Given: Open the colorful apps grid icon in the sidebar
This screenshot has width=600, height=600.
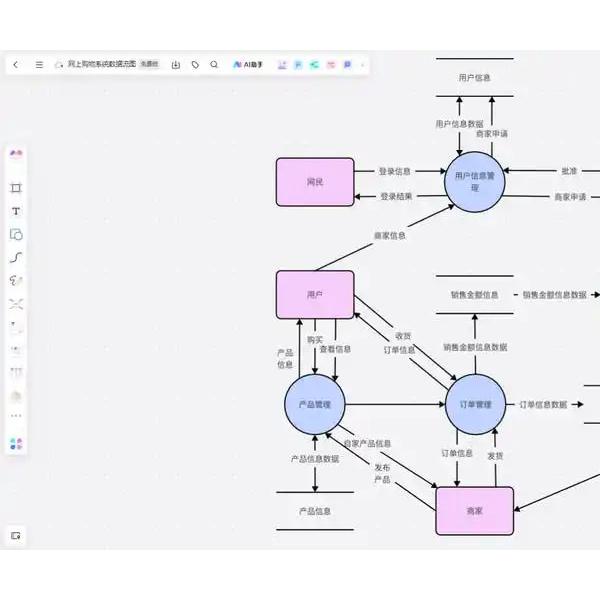Looking at the screenshot, I should point(16,444).
